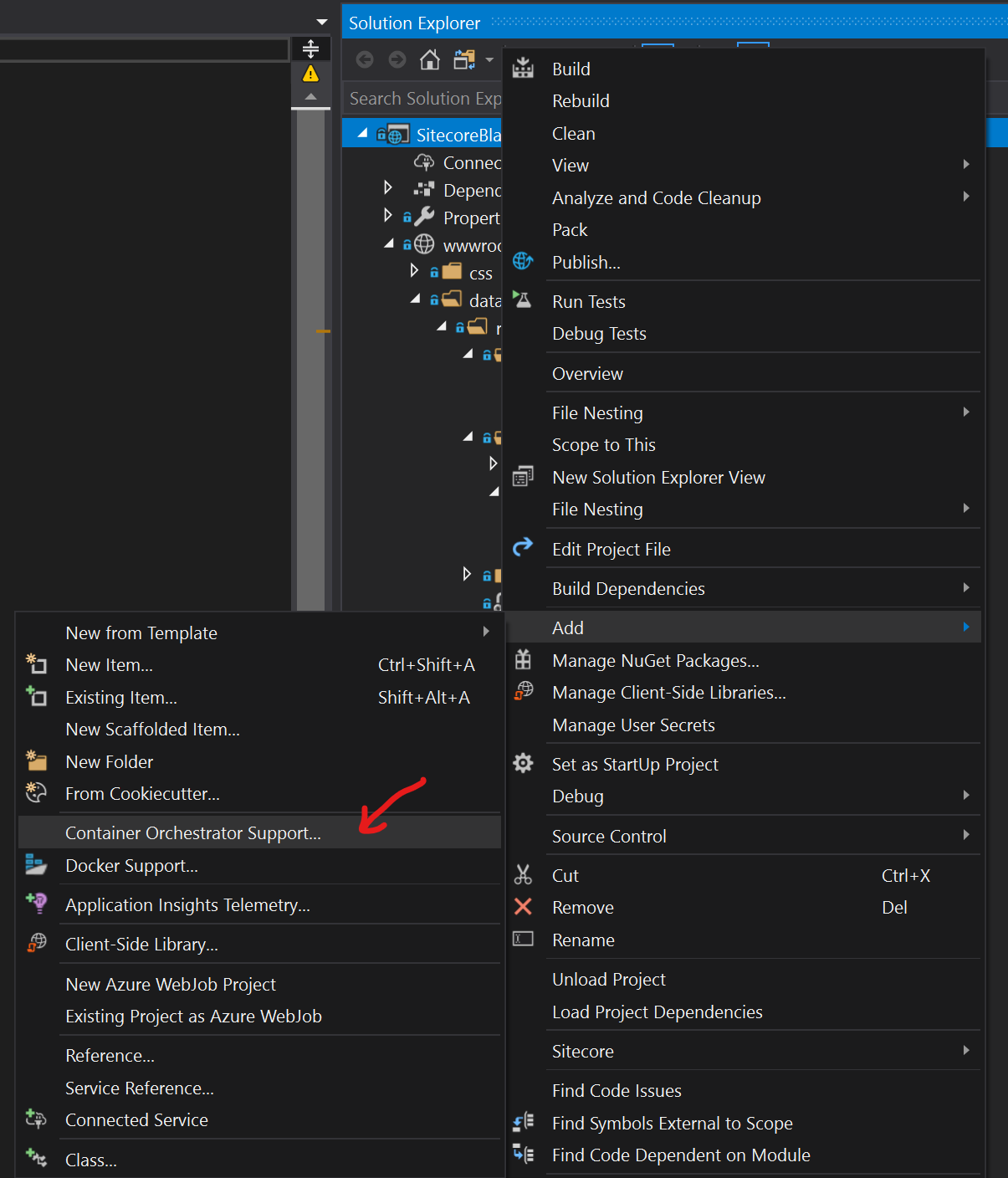1008x1178 pixels.
Task: Expand the css folder node
Action: point(414,270)
